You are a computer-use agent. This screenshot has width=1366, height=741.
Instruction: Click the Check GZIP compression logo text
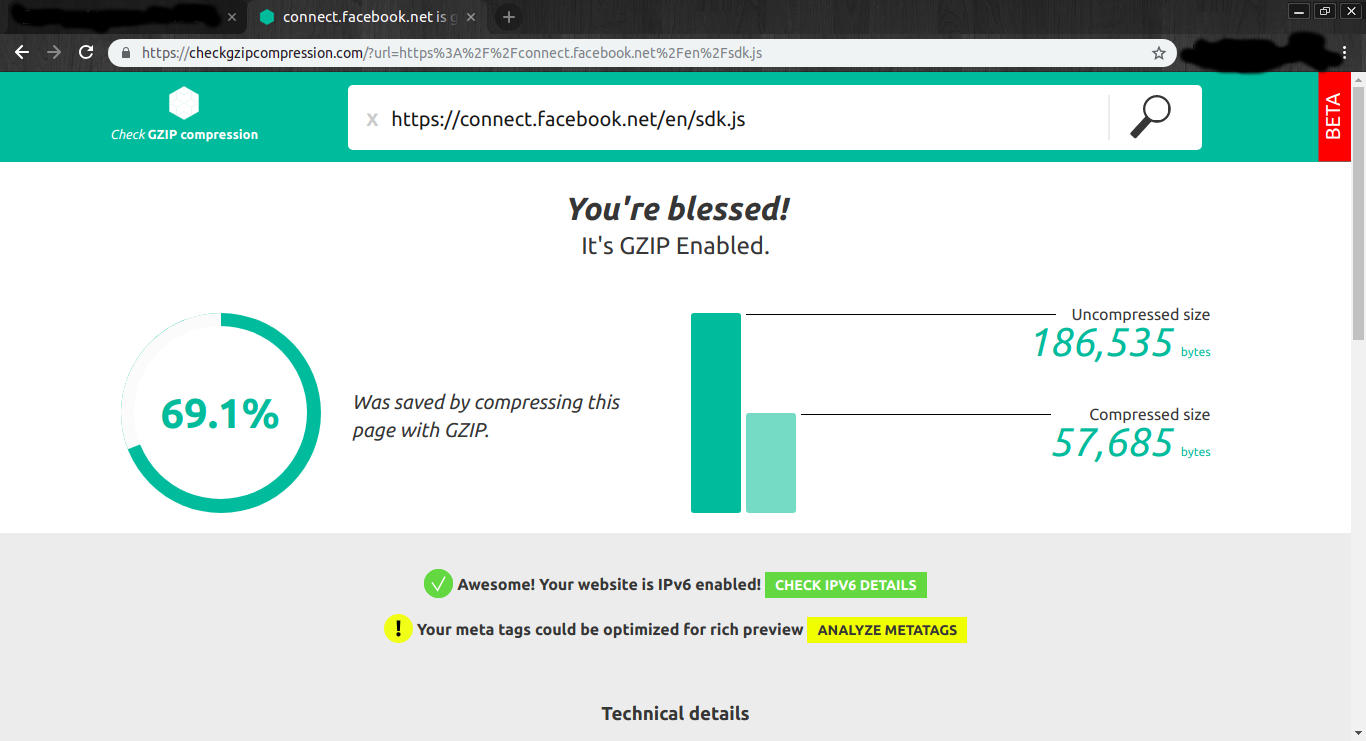pyautogui.click(x=184, y=134)
